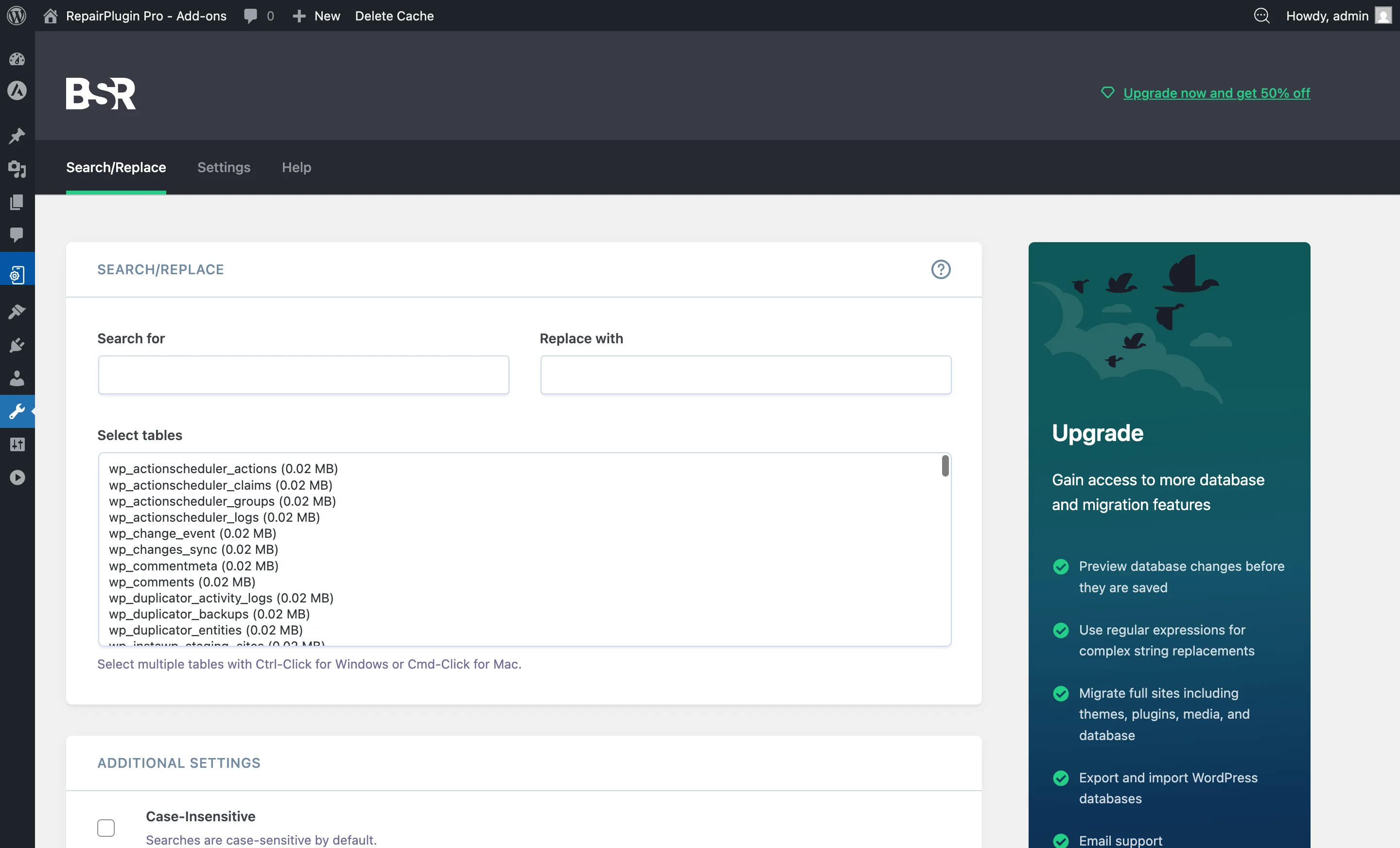Select wp_comments table in the list

click(x=181, y=582)
